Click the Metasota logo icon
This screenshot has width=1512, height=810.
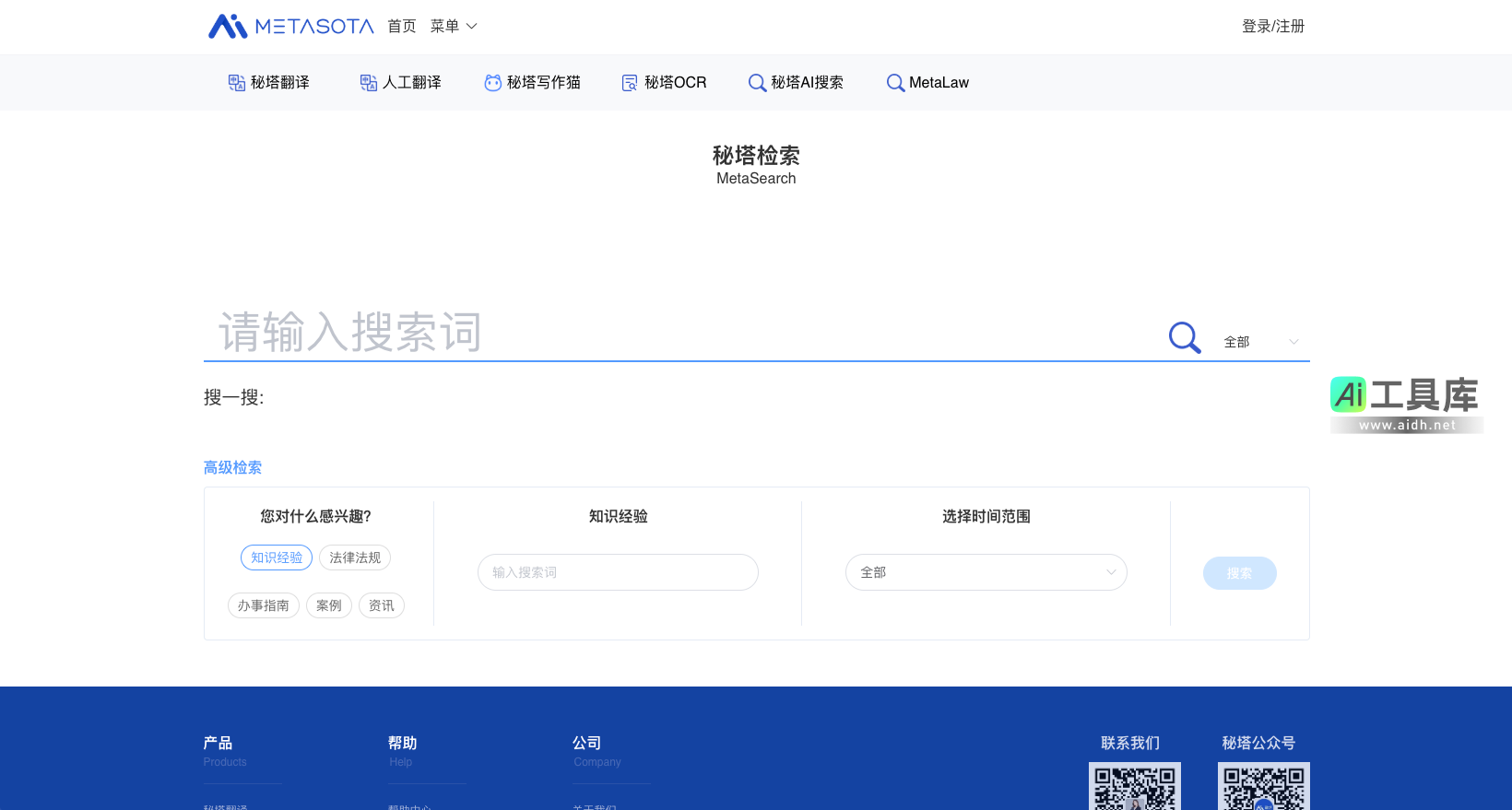click(x=228, y=27)
